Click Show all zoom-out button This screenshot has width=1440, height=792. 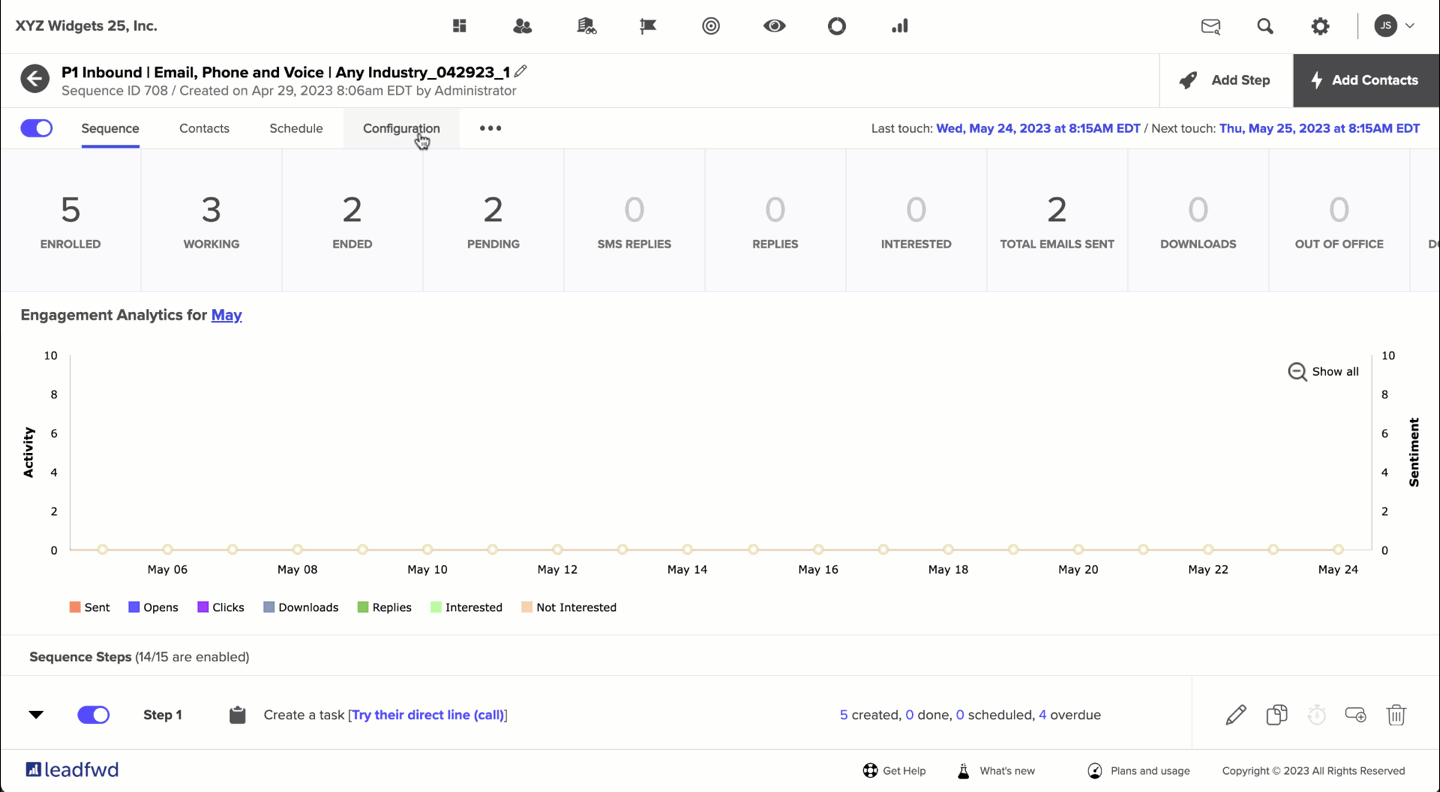click(x=1323, y=371)
